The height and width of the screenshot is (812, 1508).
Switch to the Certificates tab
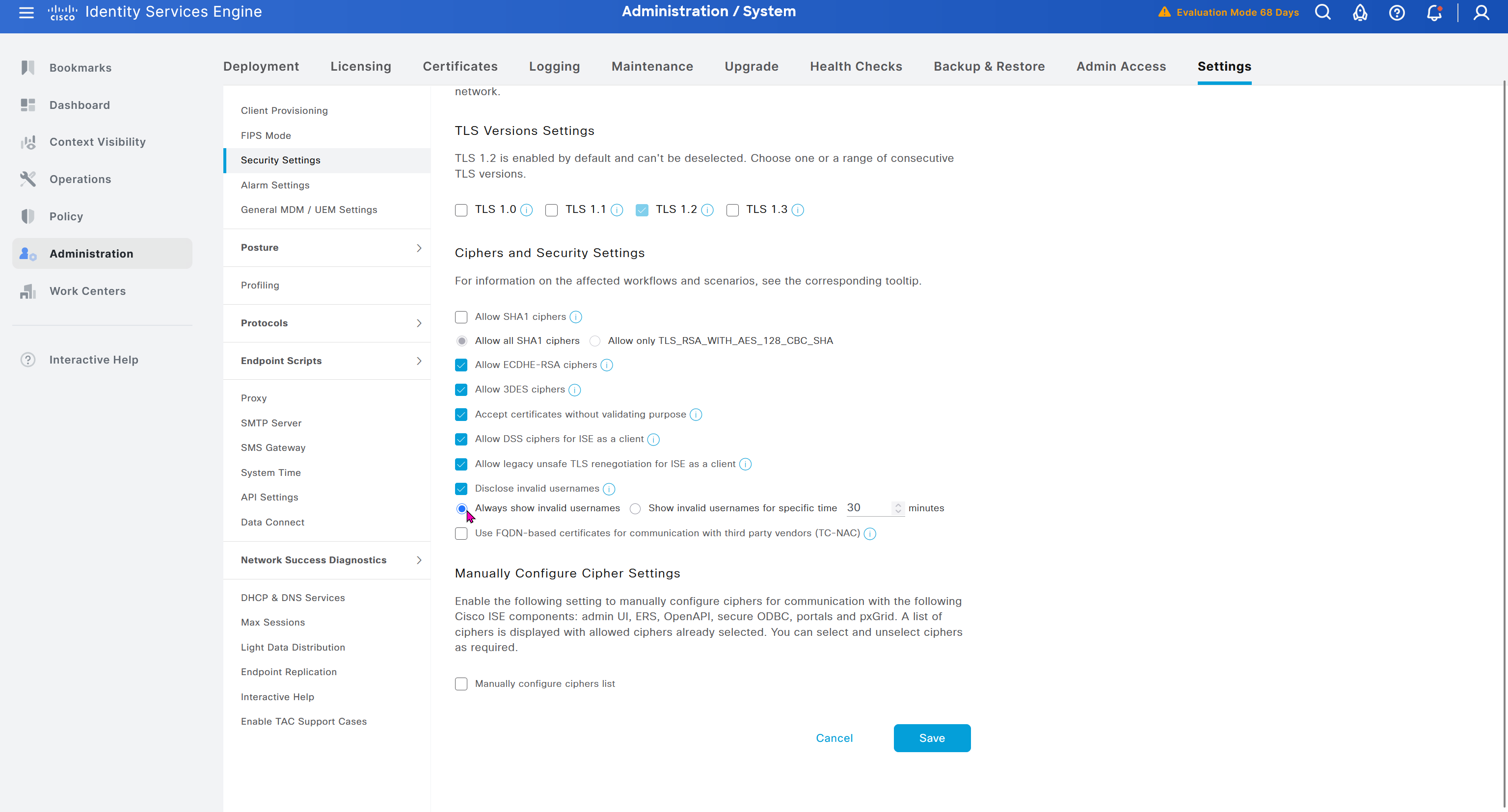tap(459, 67)
